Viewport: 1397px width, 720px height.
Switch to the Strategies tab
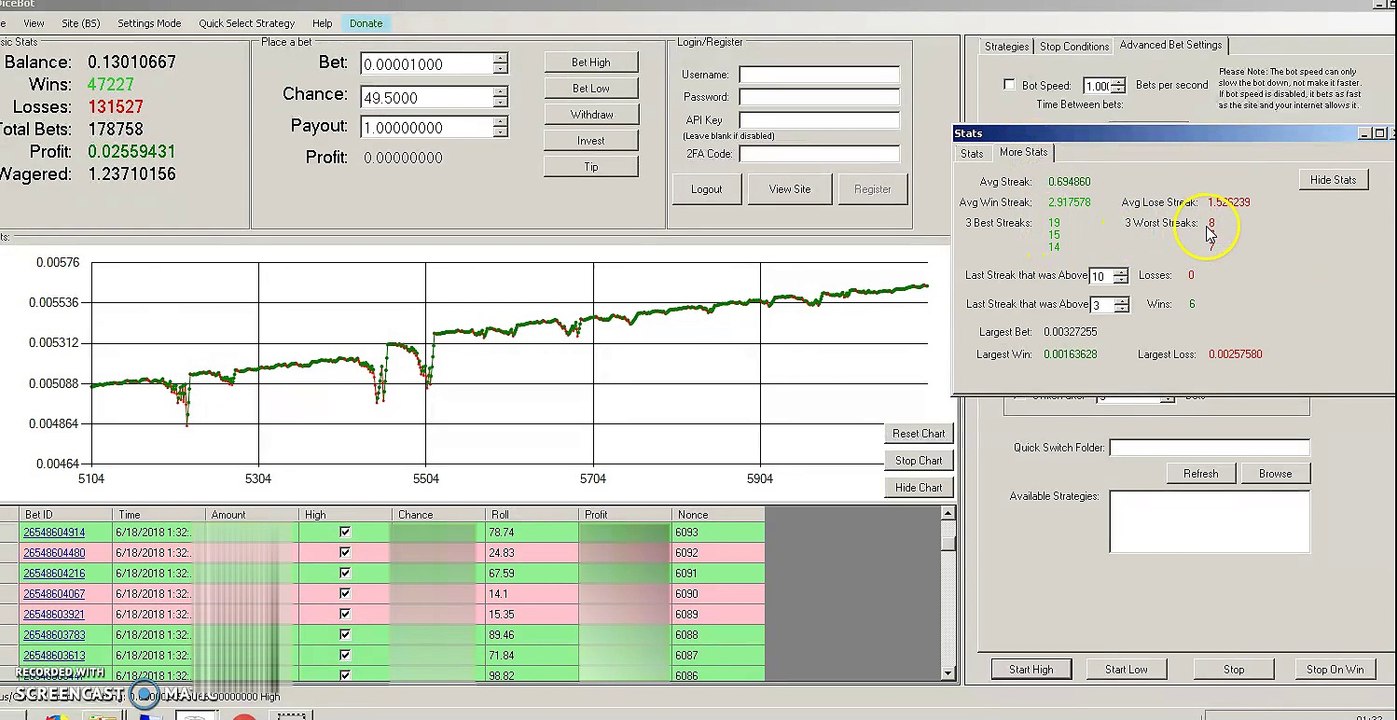(1006, 46)
